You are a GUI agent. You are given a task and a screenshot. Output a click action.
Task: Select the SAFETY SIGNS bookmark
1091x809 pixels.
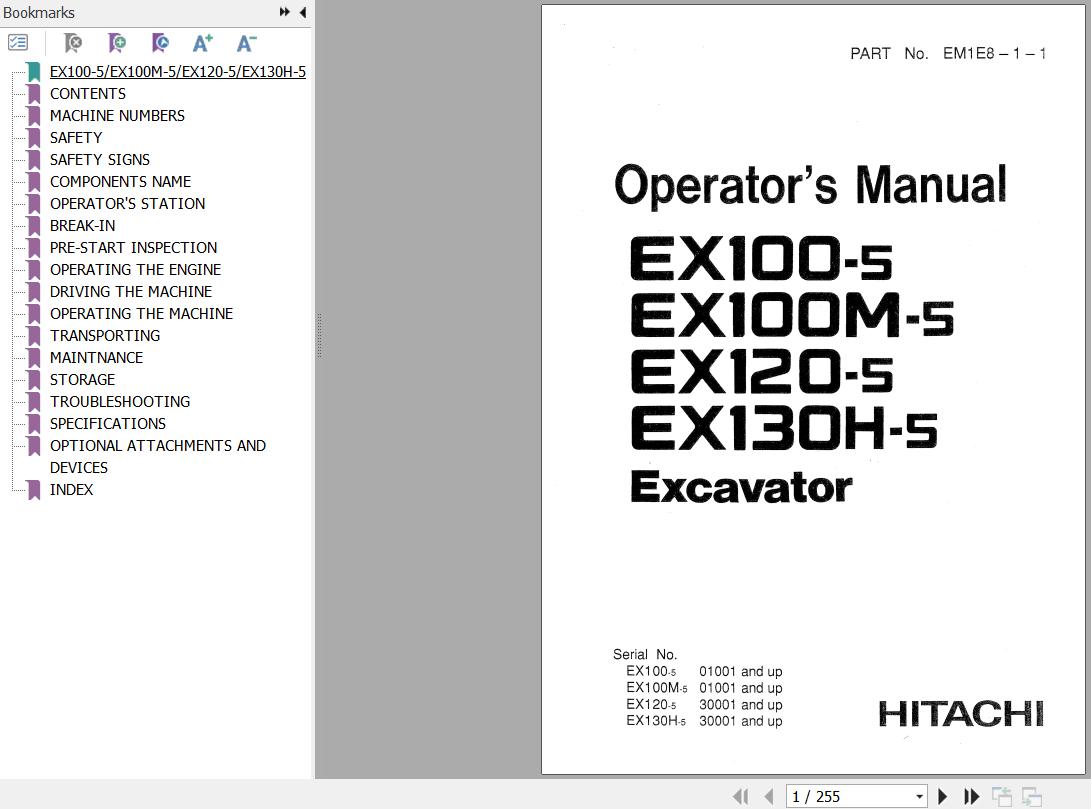[99, 159]
